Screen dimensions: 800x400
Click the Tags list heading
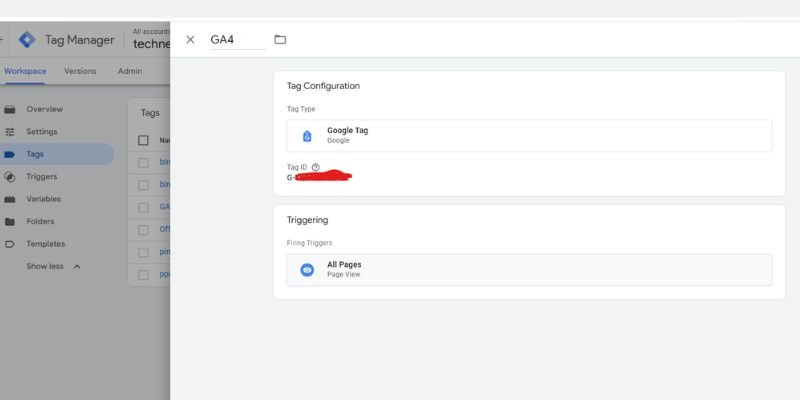150,113
